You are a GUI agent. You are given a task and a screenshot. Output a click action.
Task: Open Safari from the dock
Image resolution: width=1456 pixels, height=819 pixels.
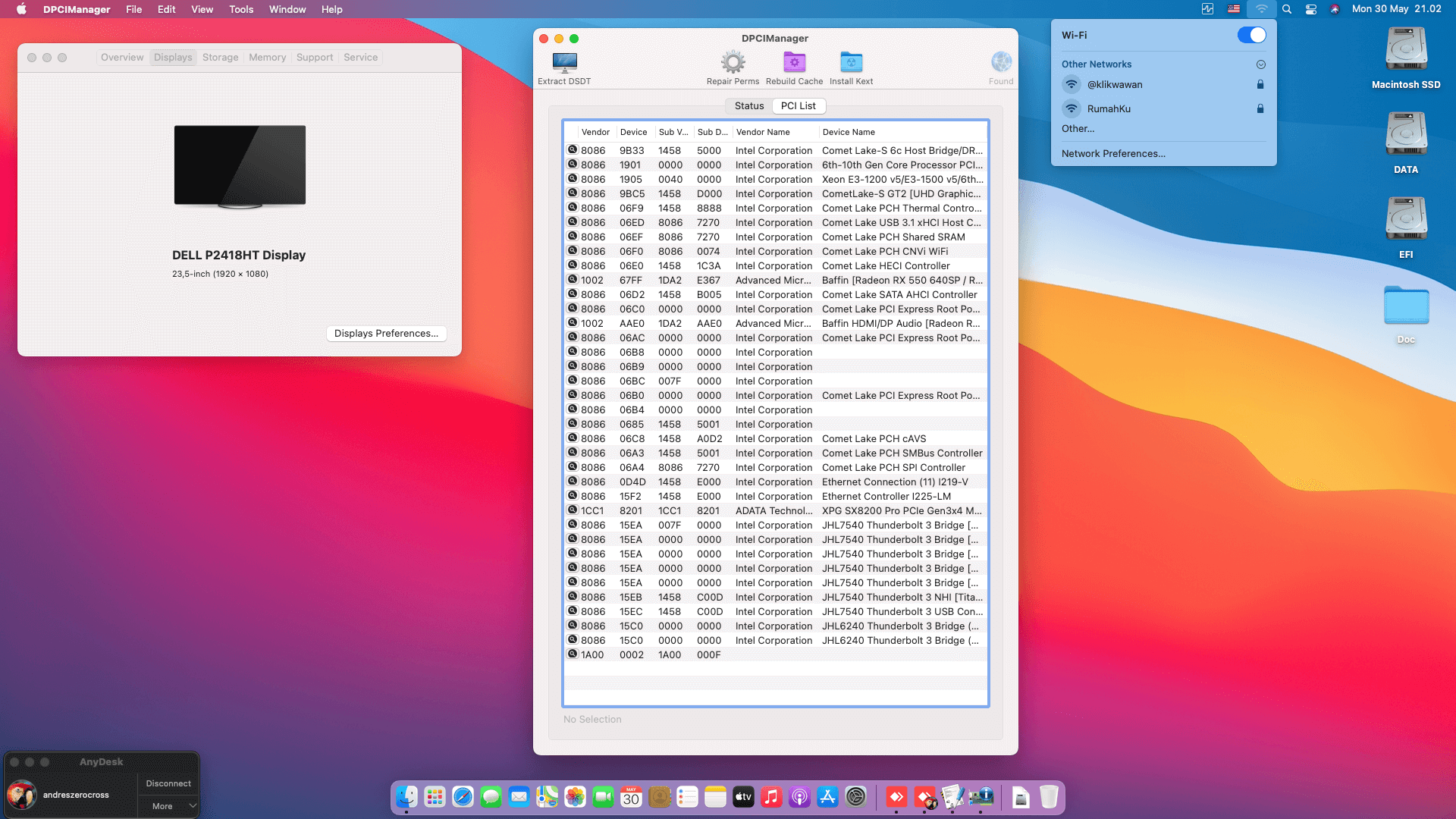coord(463,797)
